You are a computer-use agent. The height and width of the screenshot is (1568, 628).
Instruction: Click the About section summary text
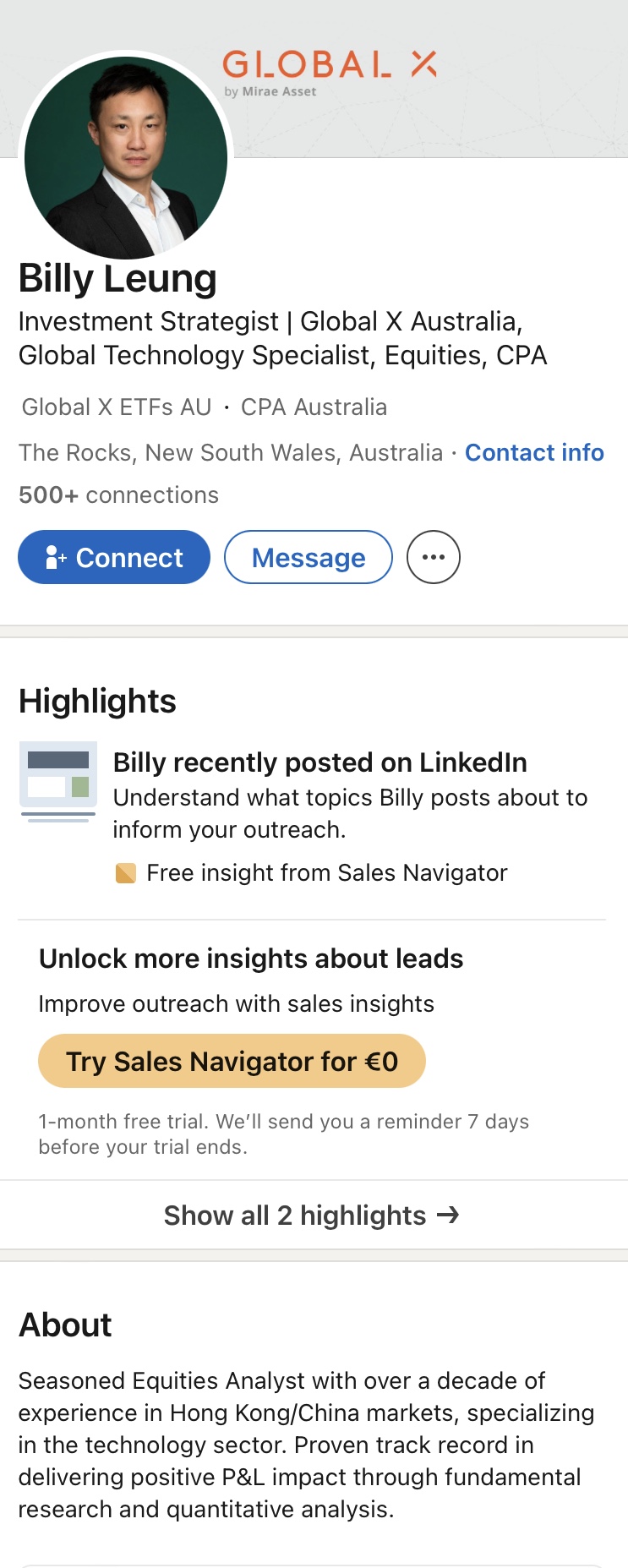[306, 1445]
